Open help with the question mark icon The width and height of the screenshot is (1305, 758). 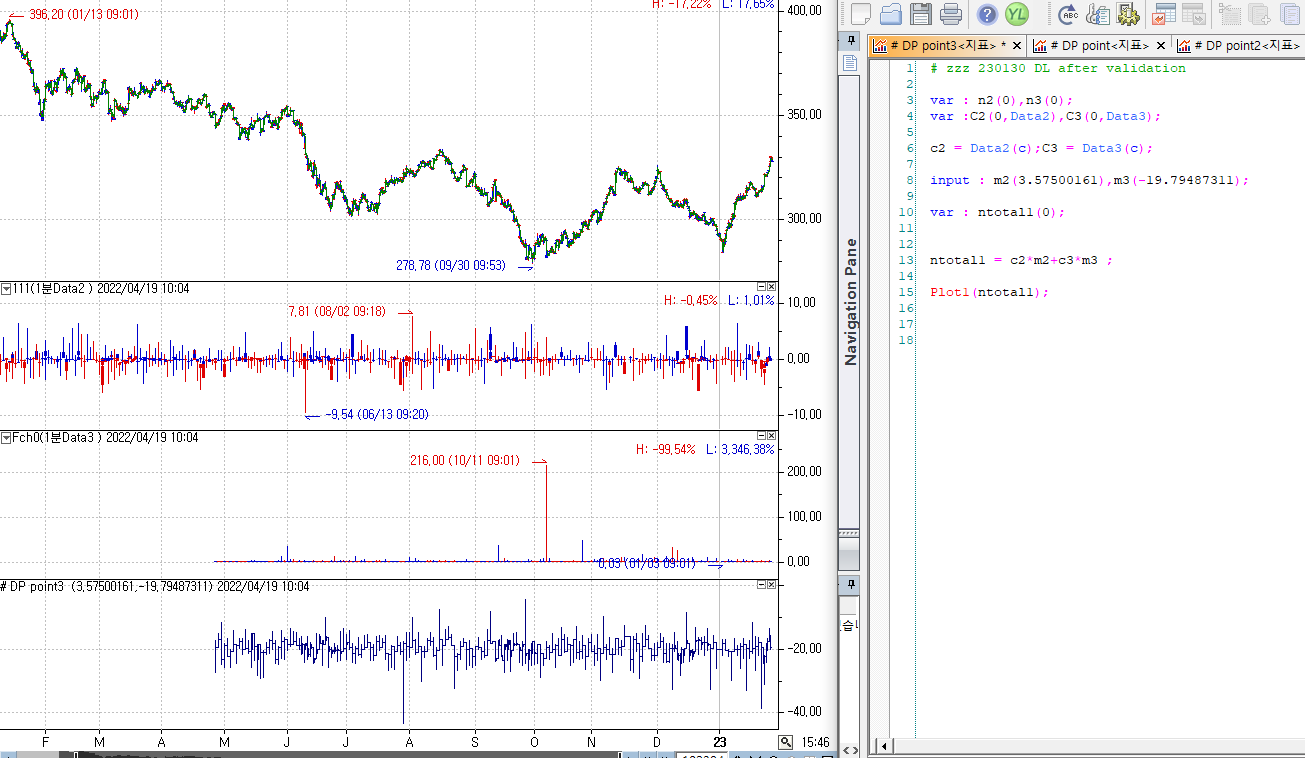tap(987, 14)
